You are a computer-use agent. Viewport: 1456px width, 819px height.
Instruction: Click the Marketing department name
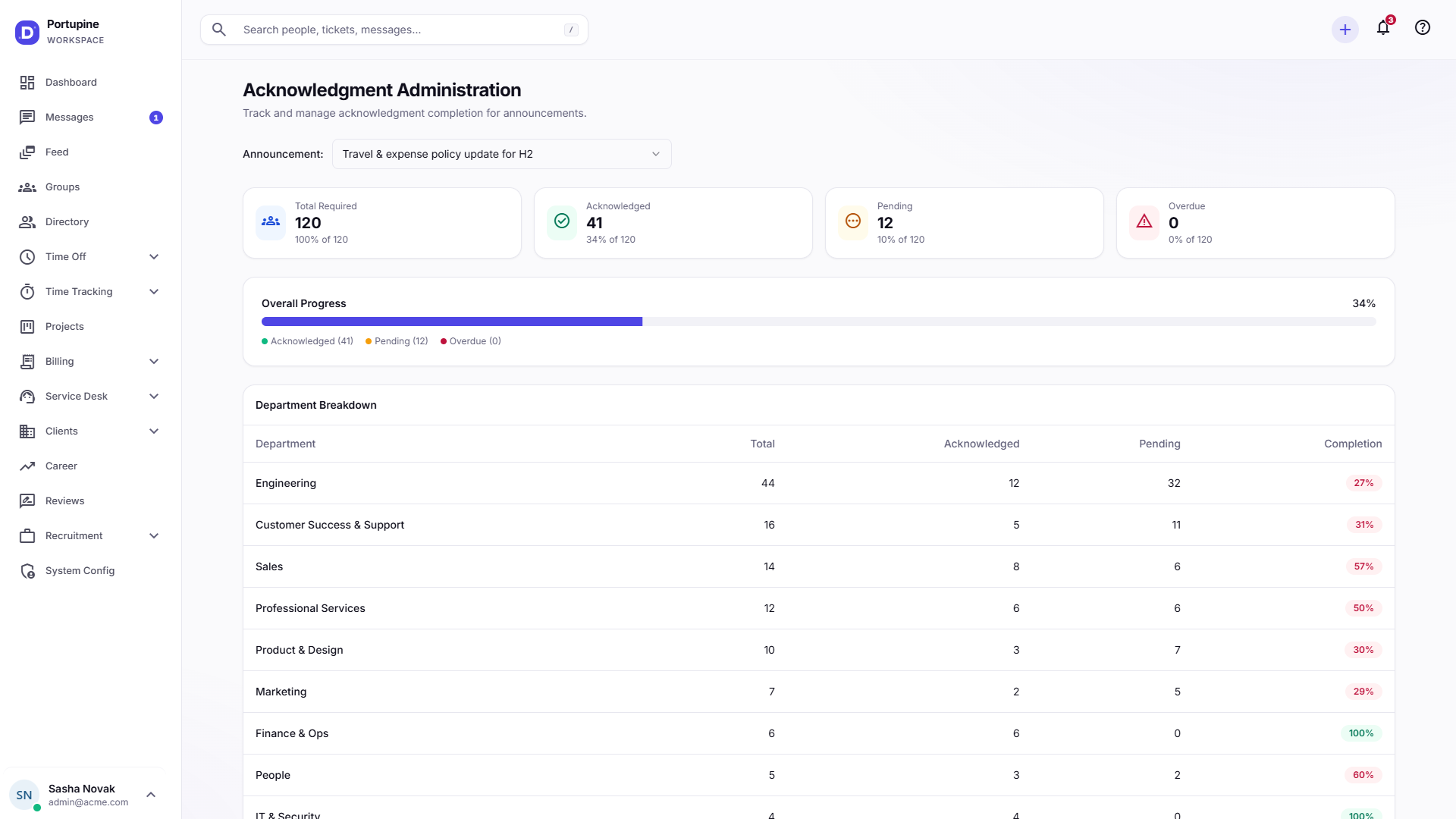(281, 692)
